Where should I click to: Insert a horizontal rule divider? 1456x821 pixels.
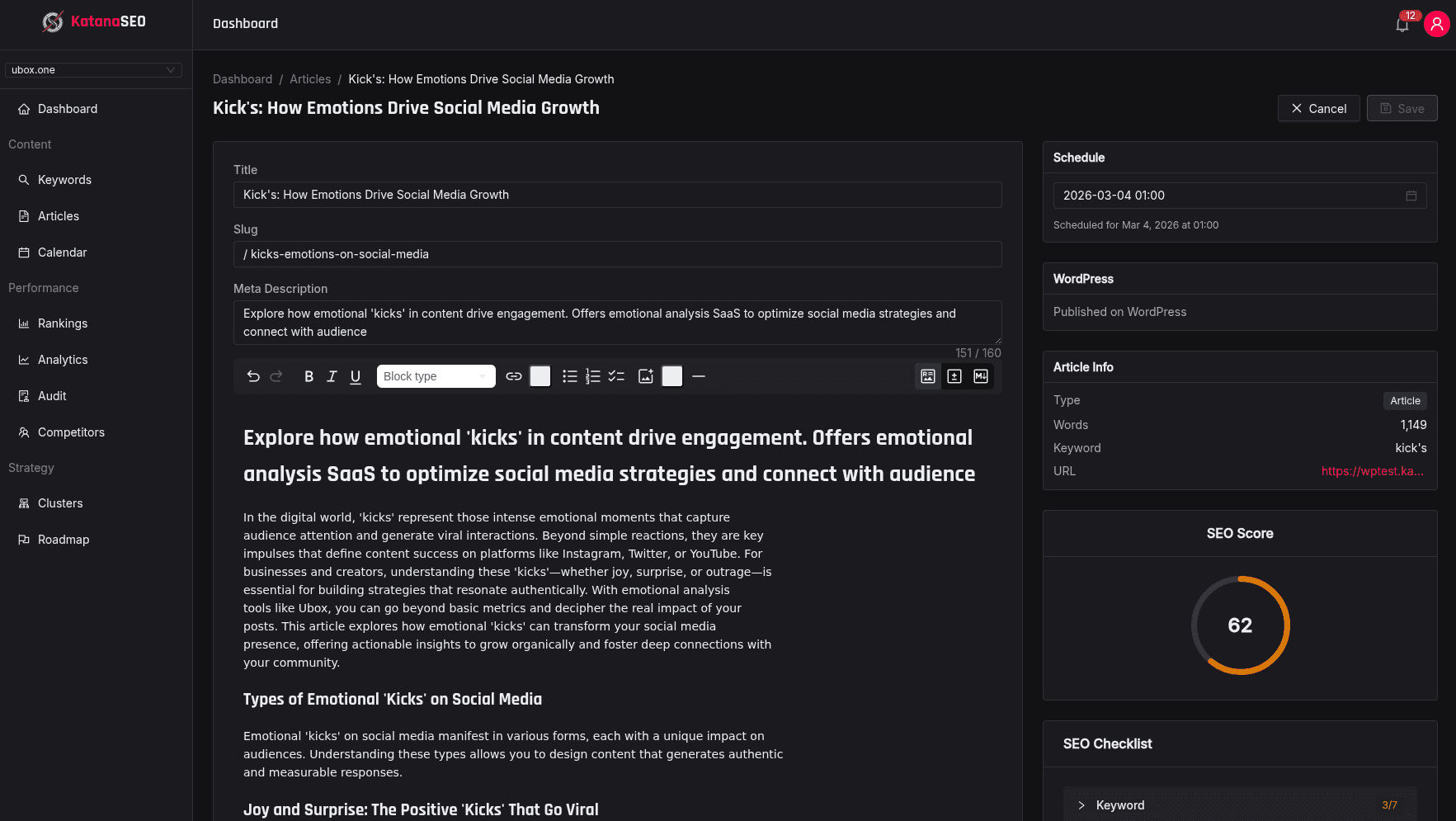tap(699, 376)
